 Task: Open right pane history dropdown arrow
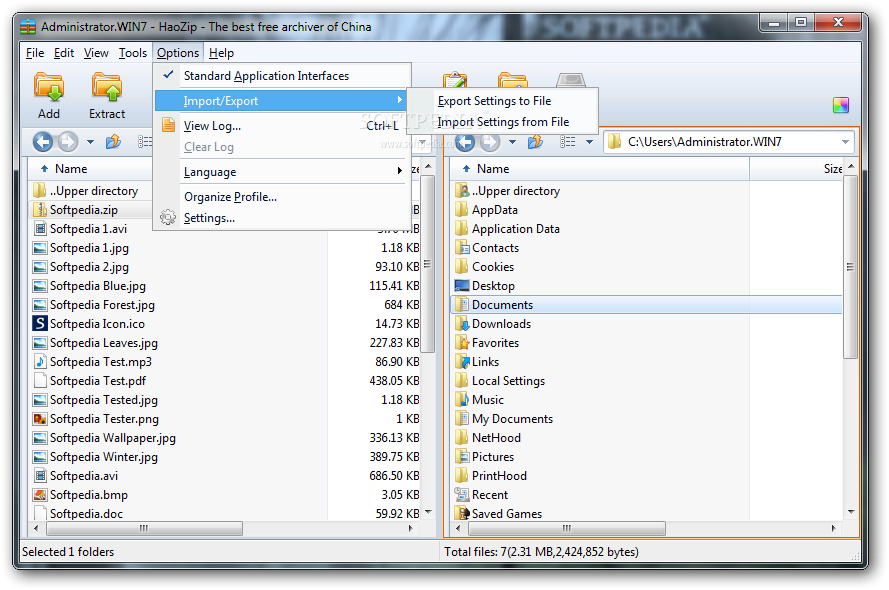(513, 142)
